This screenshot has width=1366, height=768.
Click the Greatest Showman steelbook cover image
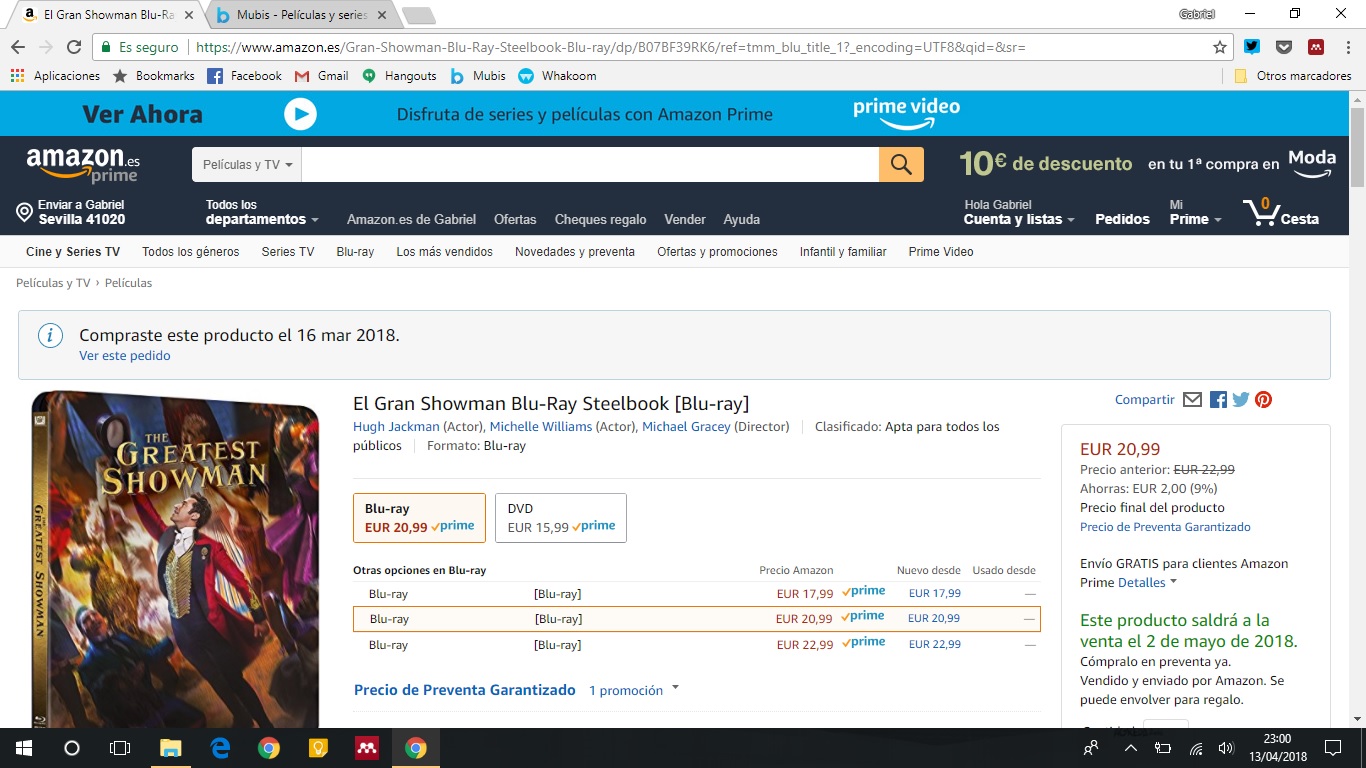(x=175, y=560)
